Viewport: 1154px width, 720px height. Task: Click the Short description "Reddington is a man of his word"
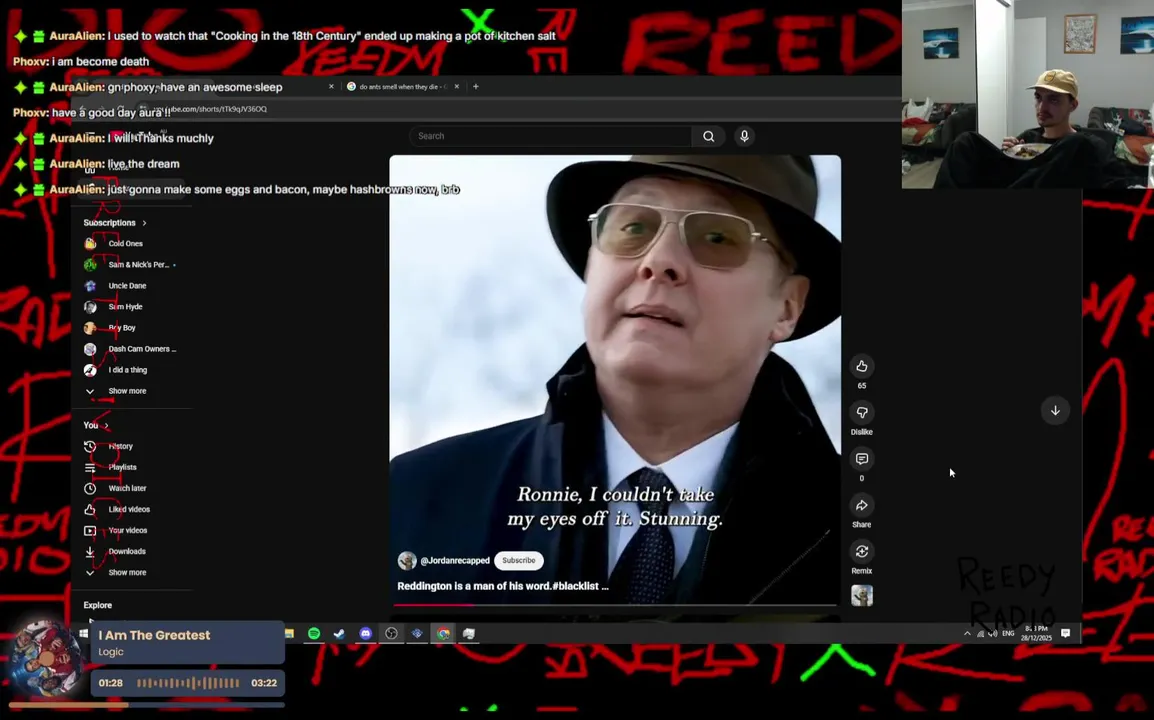503,586
